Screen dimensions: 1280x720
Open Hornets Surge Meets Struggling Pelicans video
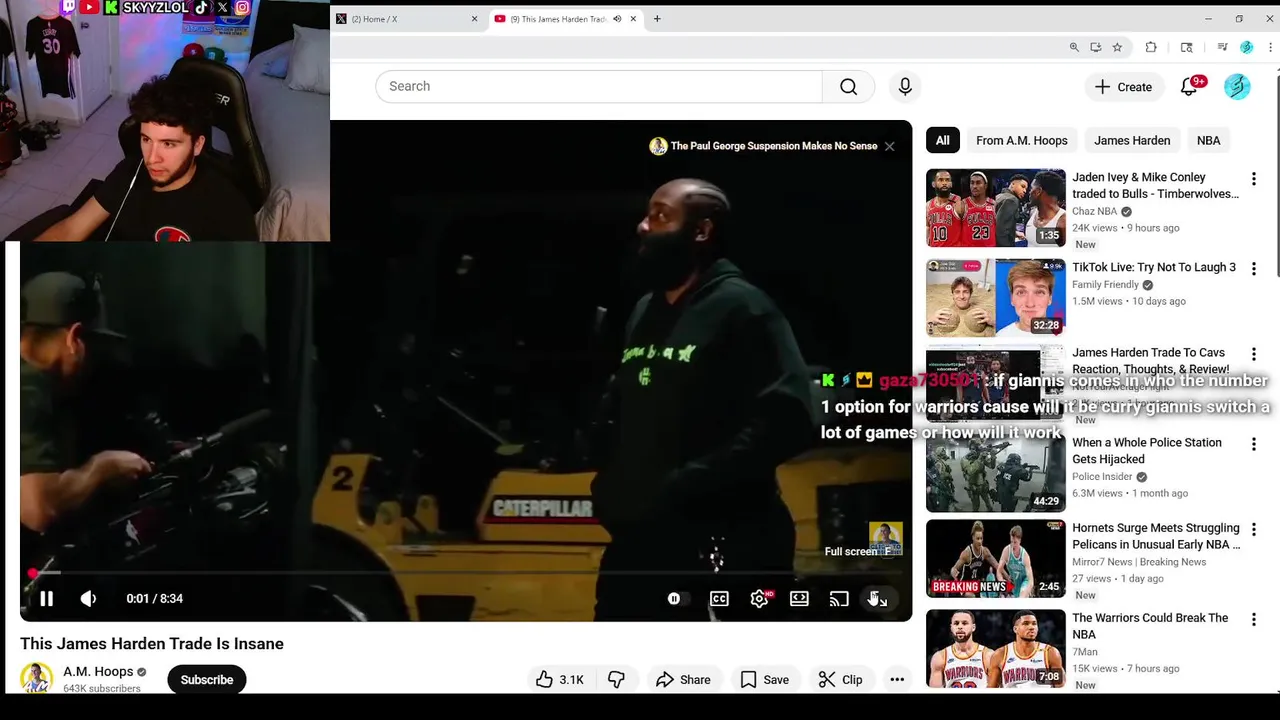pos(1156,536)
